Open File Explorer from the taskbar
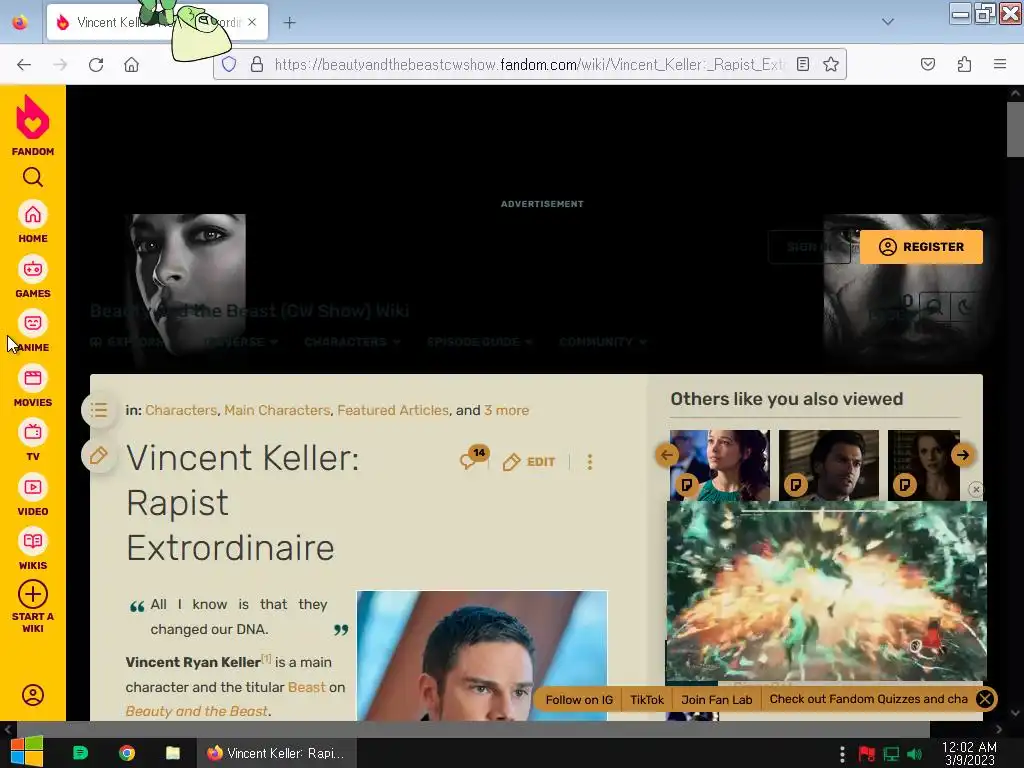Screen dimensions: 1024x768 (172, 753)
